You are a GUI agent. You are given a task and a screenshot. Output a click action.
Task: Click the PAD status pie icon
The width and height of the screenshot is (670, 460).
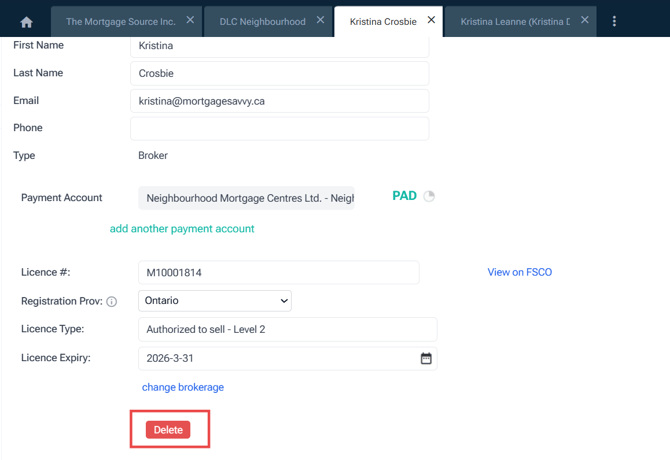(x=429, y=196)
